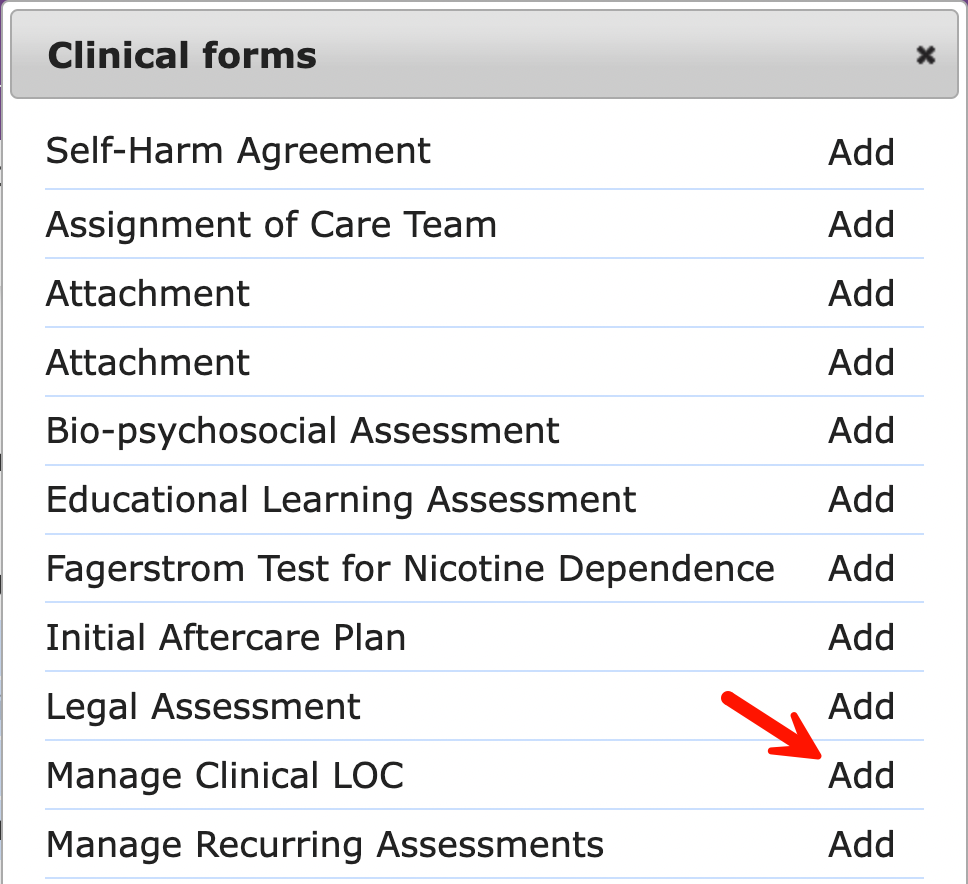
Task: Add the Fagerstrom Test for Nicotine Dependence
Action: tap(861, 568)
